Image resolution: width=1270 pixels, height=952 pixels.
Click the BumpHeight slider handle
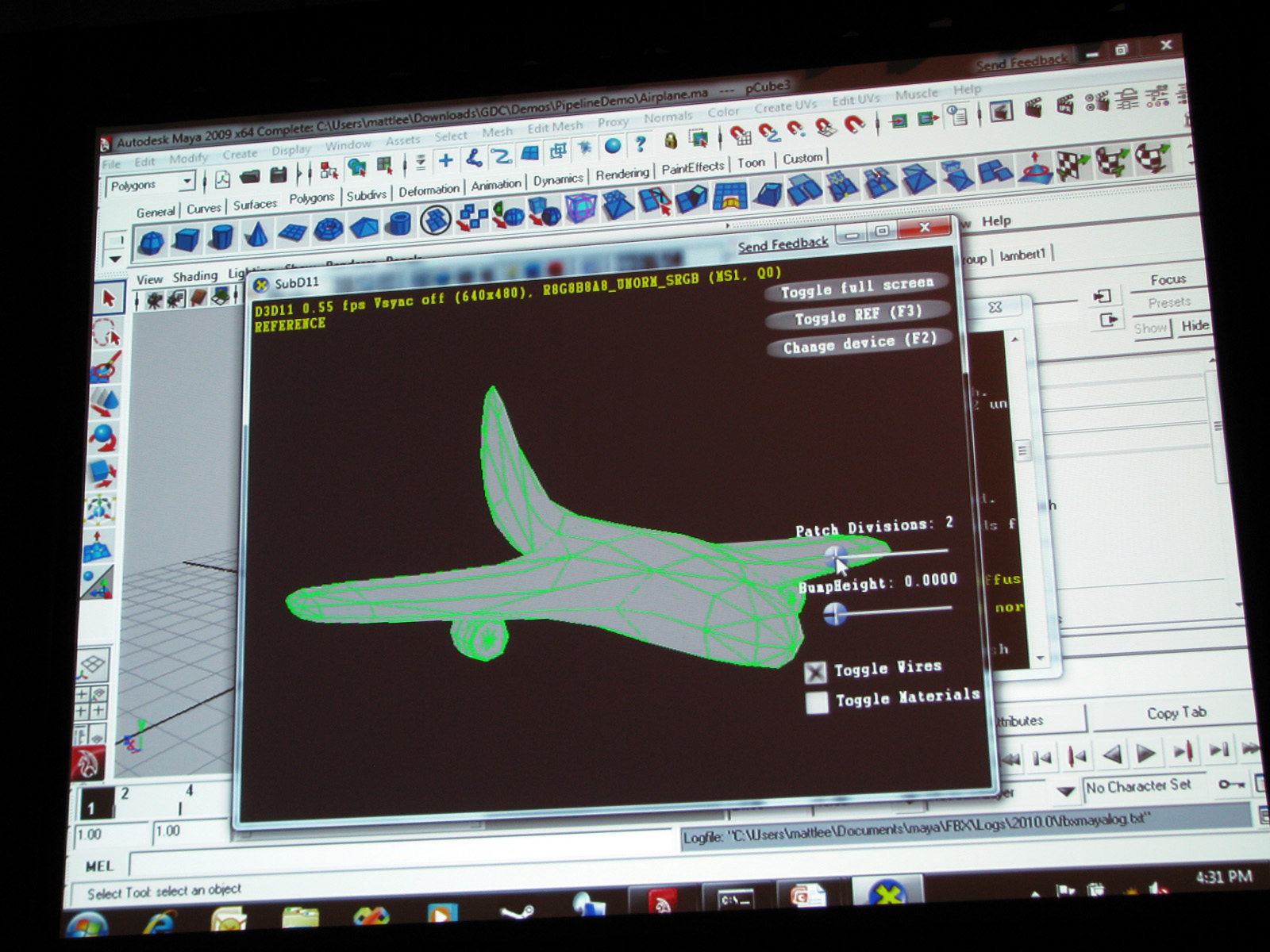click(x=834, y=613)
